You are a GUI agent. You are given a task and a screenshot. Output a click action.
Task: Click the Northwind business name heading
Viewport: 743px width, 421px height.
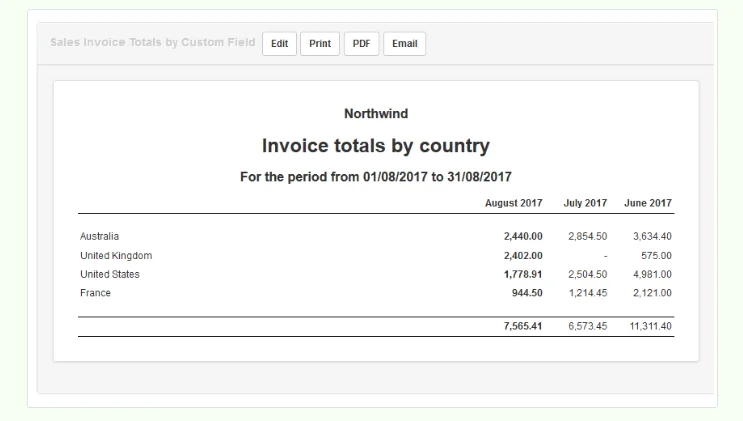click(376, 114)
